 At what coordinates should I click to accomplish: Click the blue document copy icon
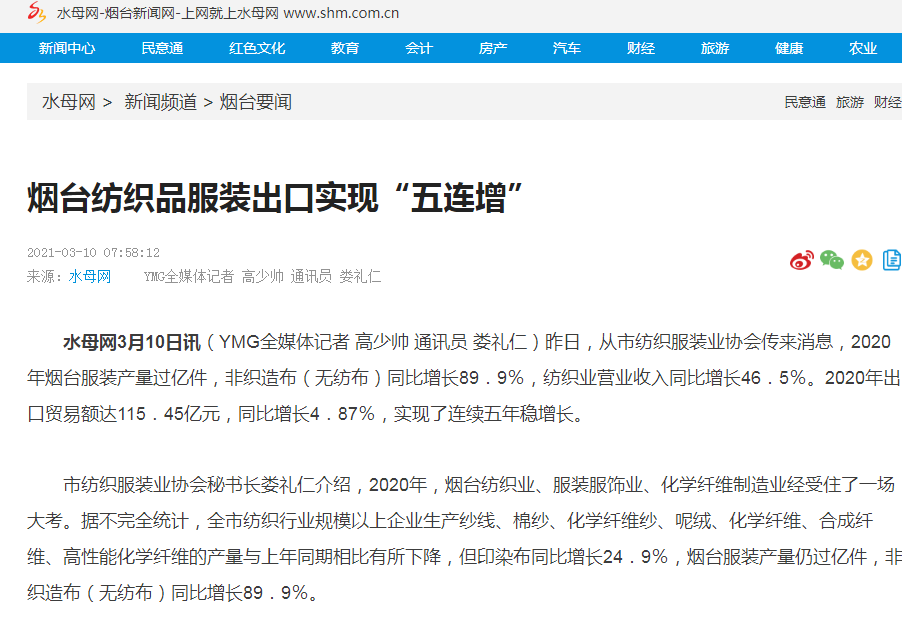tap(891, 260)
